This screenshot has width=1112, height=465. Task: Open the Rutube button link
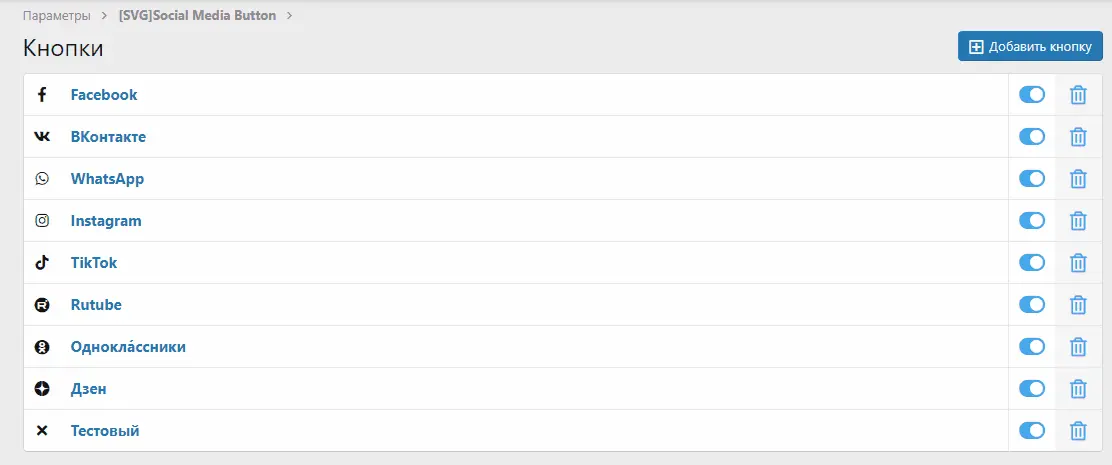(x=96, y=305)
